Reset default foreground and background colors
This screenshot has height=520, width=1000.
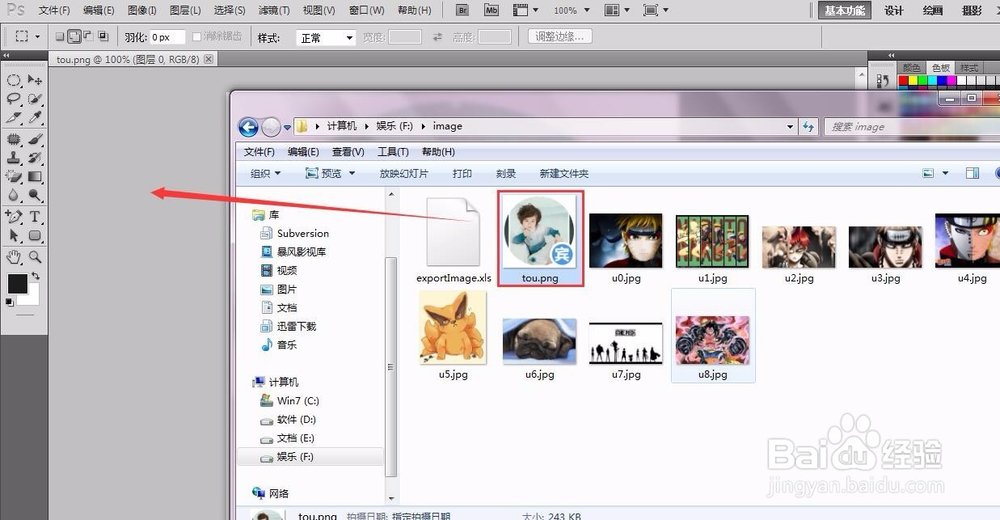click(x=10, y=302)
